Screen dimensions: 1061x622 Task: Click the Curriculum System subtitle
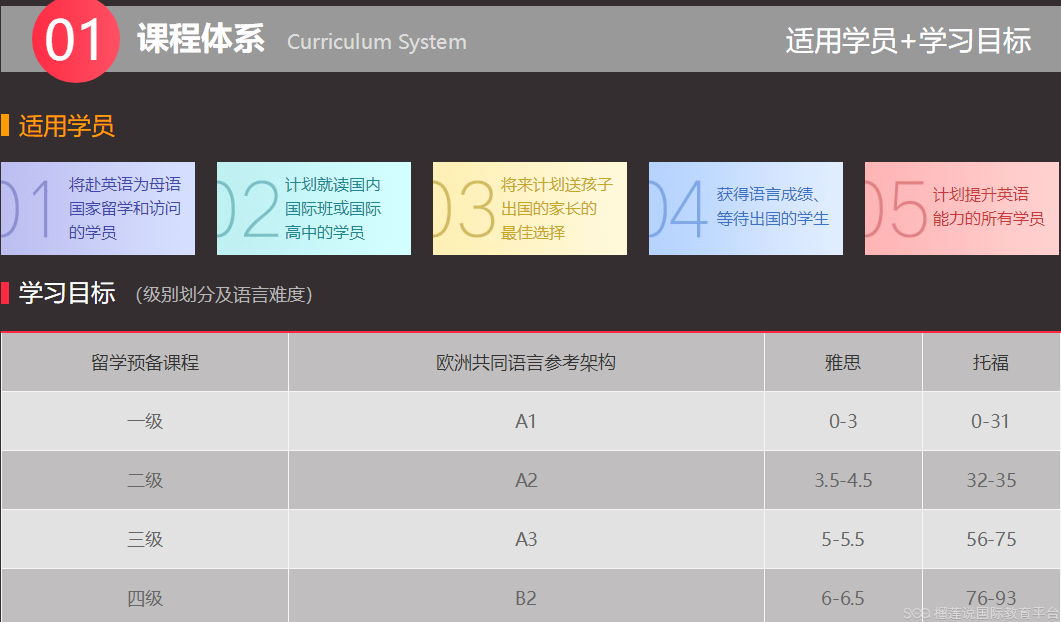pyautogui.click(x=377, y=42)
